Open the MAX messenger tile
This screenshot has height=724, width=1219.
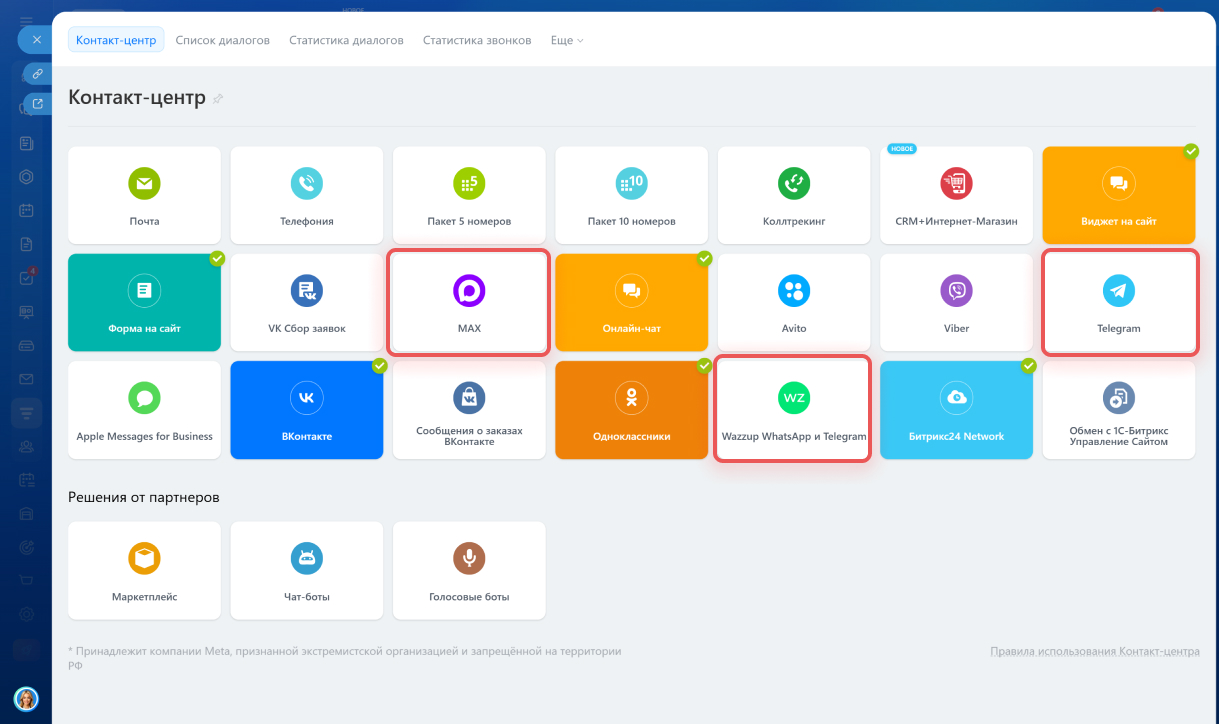pyautogui.click(x=469, y=303)
